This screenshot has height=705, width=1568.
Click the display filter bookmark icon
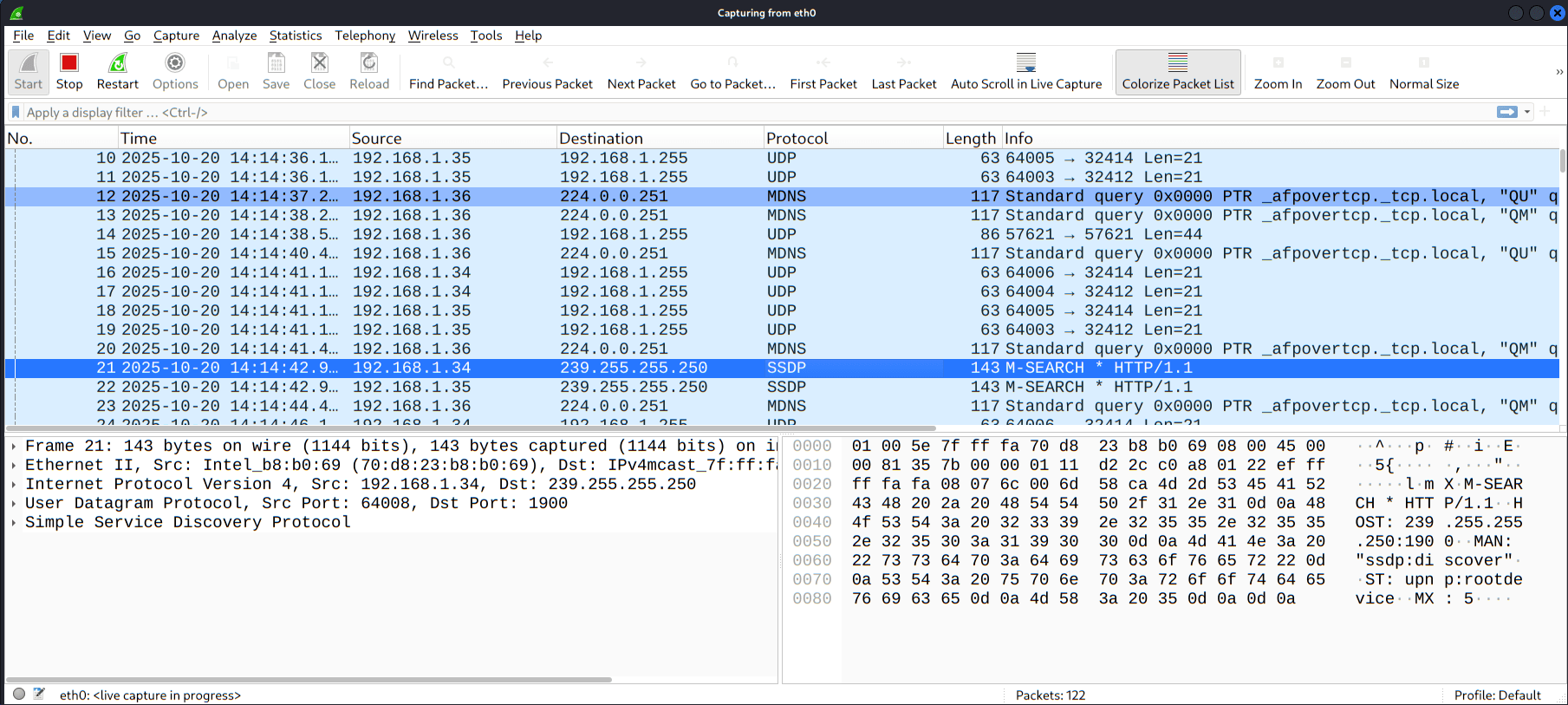click(16, 112)
